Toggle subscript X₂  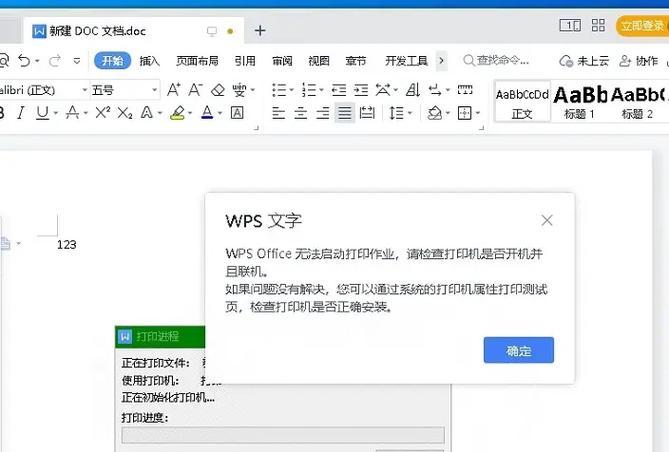pos(125,113)
